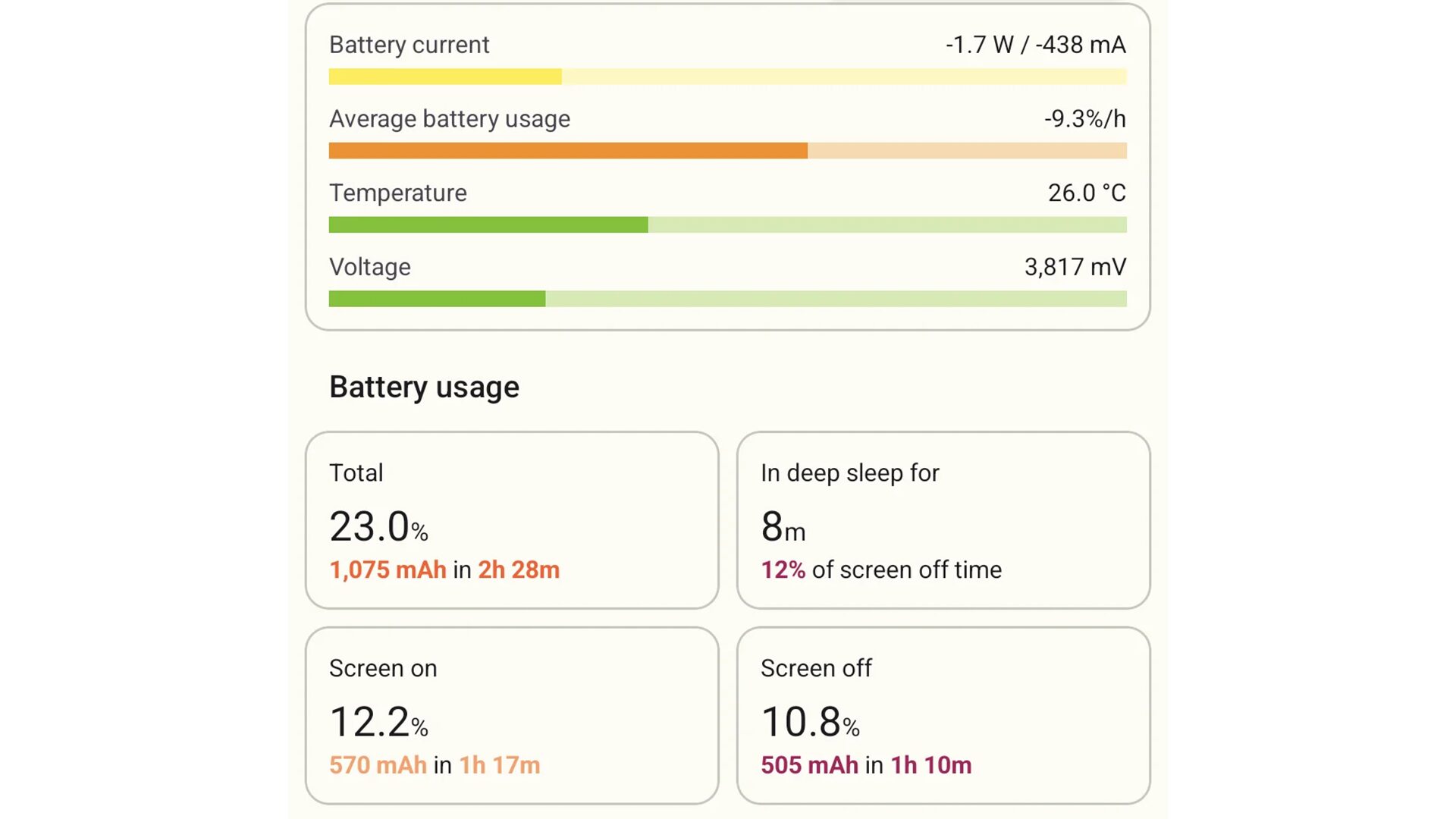1456x819 pixels.
Task: Select the Voltage label
Action: 369,267
